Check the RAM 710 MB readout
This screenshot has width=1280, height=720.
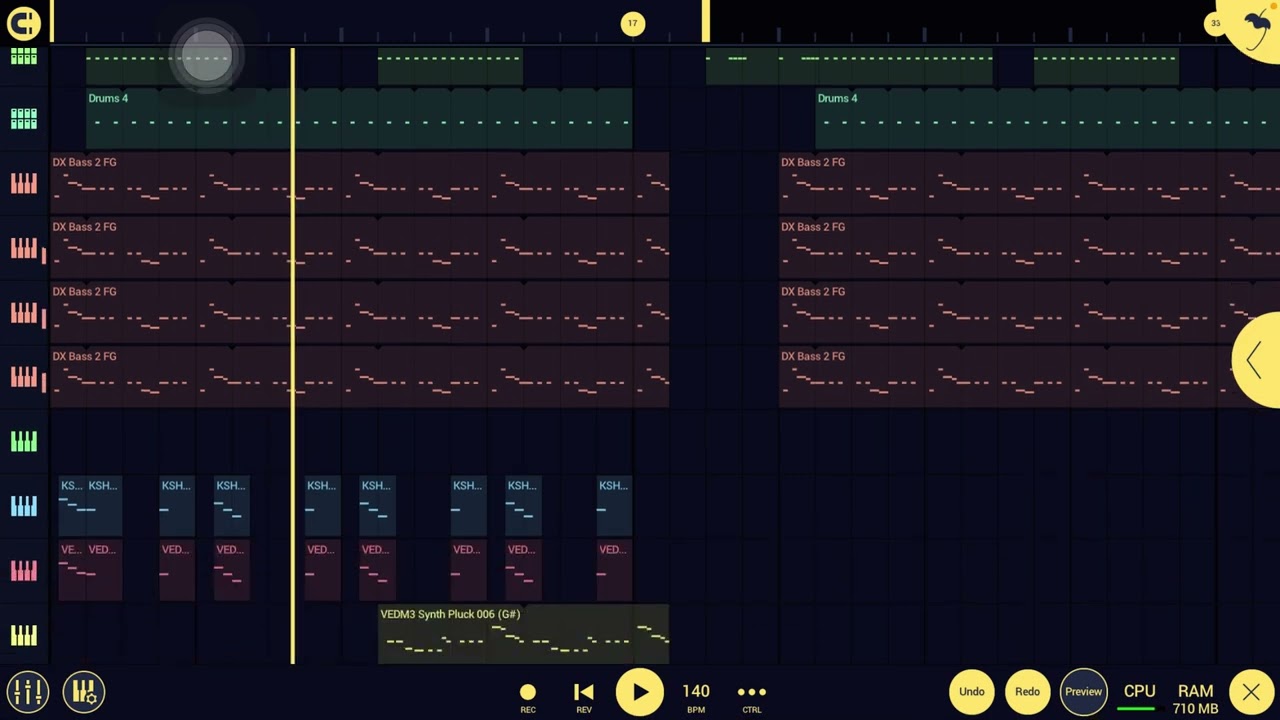1195,699
